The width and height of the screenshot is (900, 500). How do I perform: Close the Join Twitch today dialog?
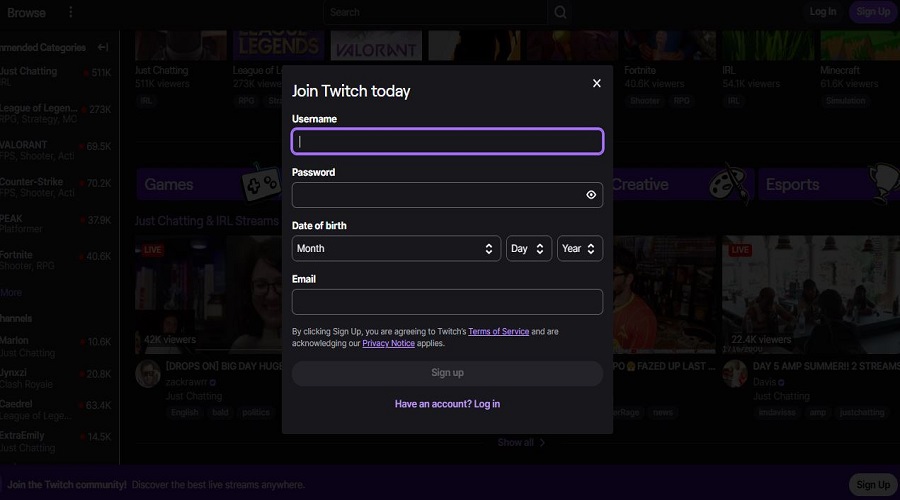[x=596, y=83]
